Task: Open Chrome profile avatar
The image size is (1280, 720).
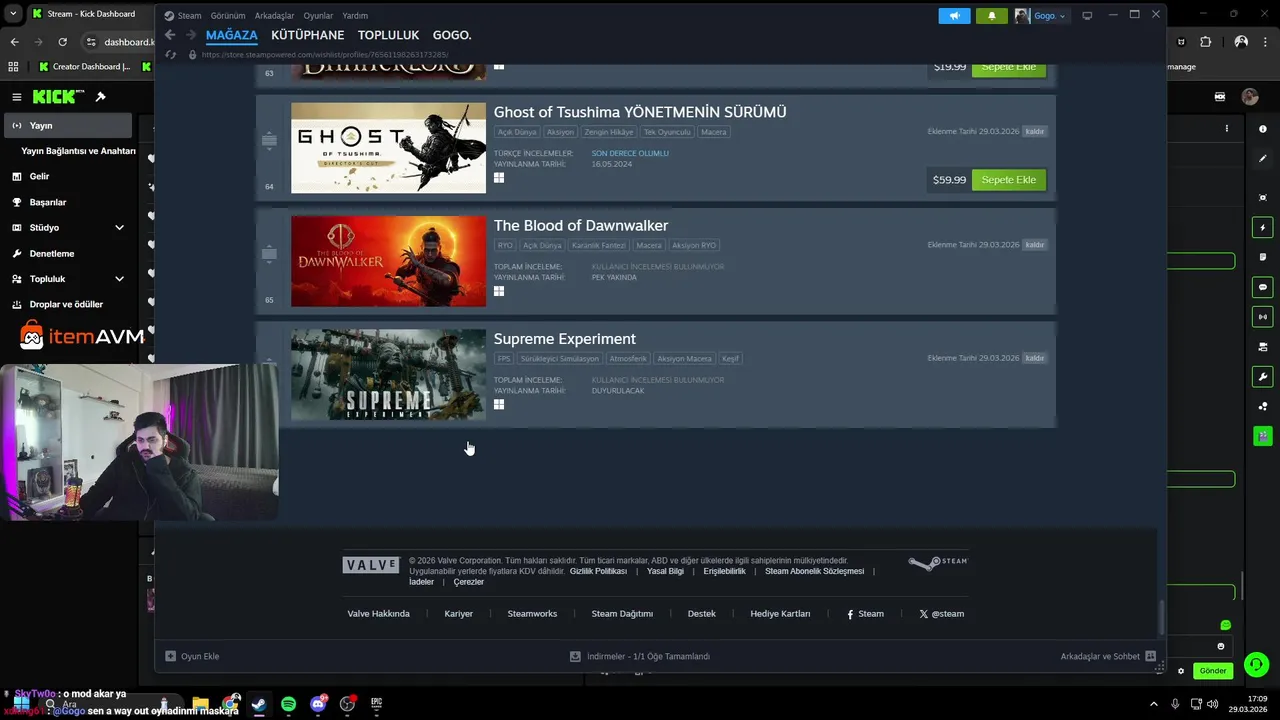Action: (x=1241, y=42)
